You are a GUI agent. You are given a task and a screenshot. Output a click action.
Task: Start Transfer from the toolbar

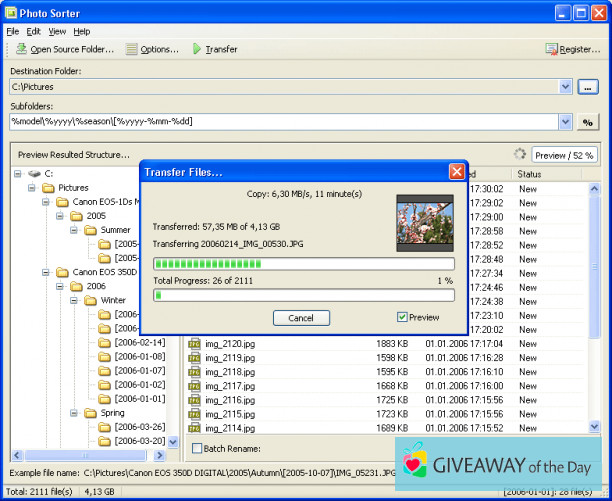(x=215, y=49)
